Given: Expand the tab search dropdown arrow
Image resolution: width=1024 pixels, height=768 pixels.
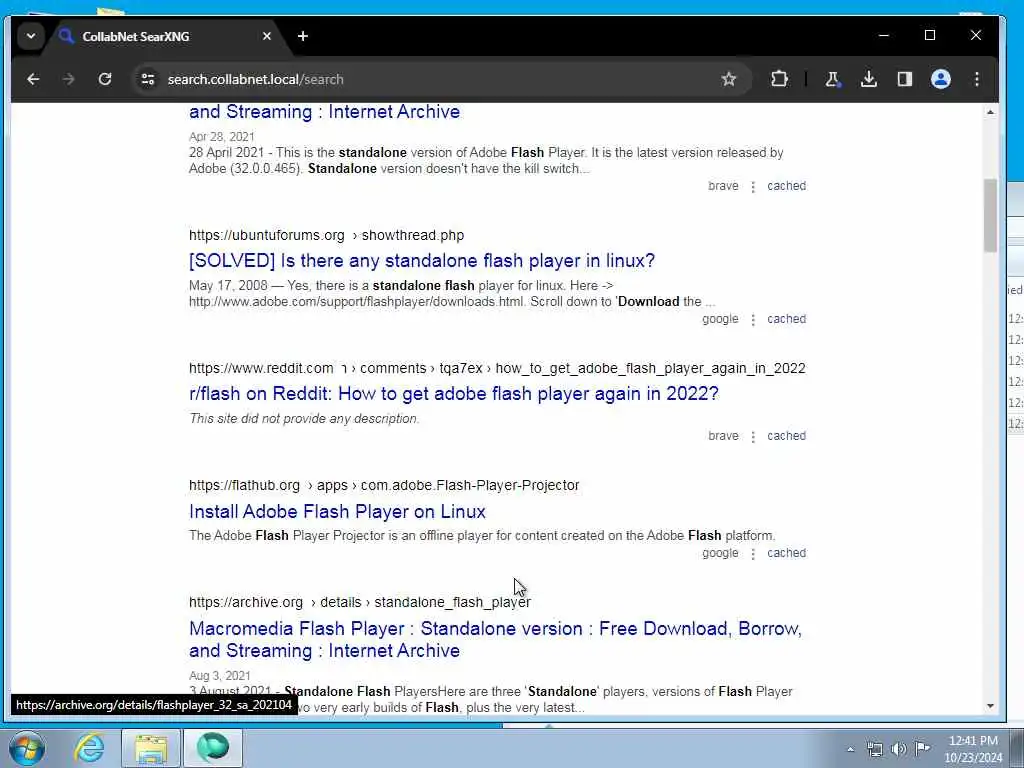Looking at the screenshot, I should coord(31,36).
